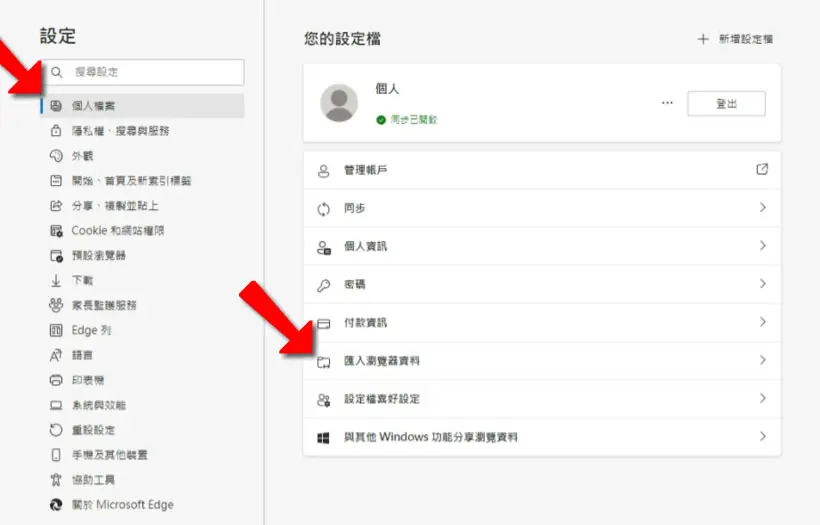Expand the 同步 sync row chevron
Screen dimensions: 820x525
[x=763, y=208]
